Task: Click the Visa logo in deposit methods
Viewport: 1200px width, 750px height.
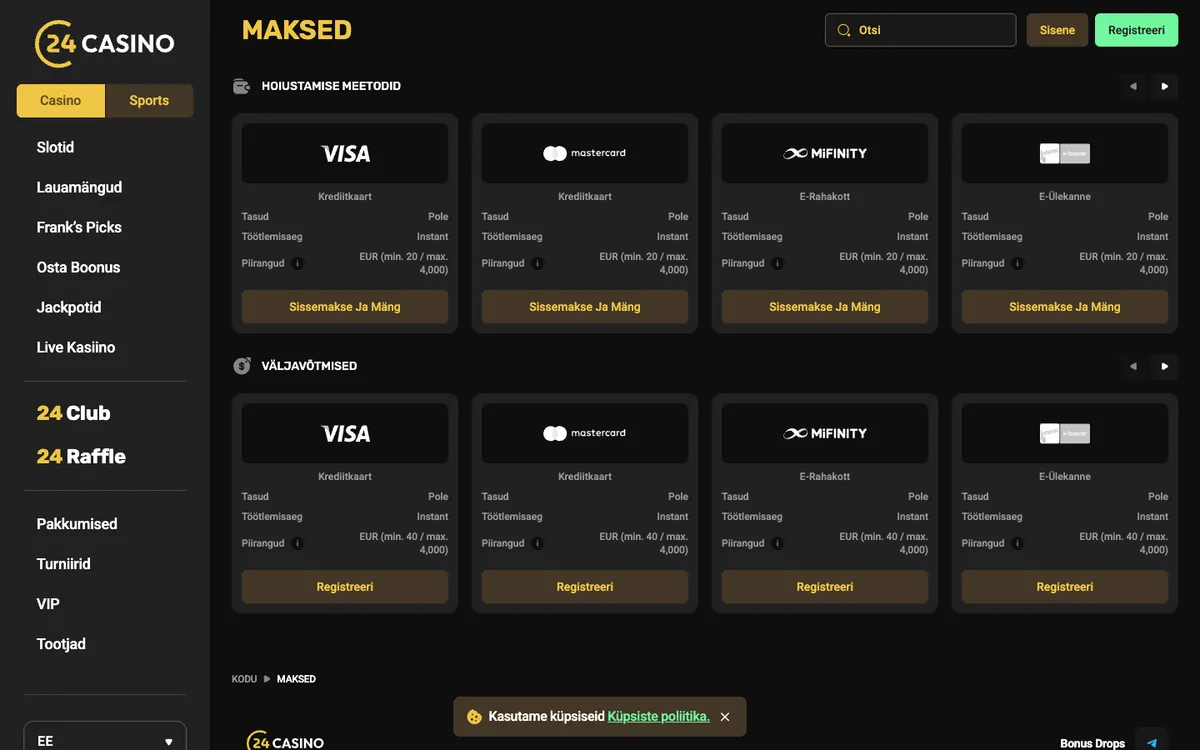Action: pos(345,153)
